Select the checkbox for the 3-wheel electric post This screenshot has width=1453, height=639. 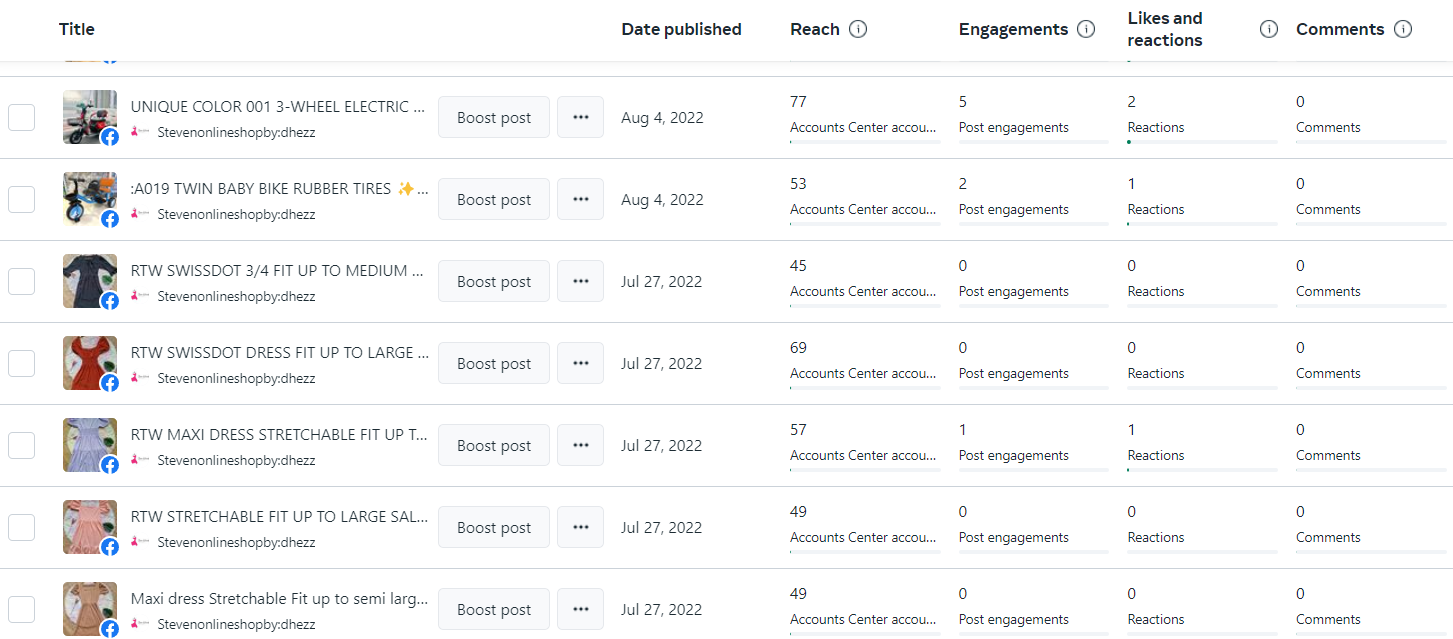coord(22,118)
